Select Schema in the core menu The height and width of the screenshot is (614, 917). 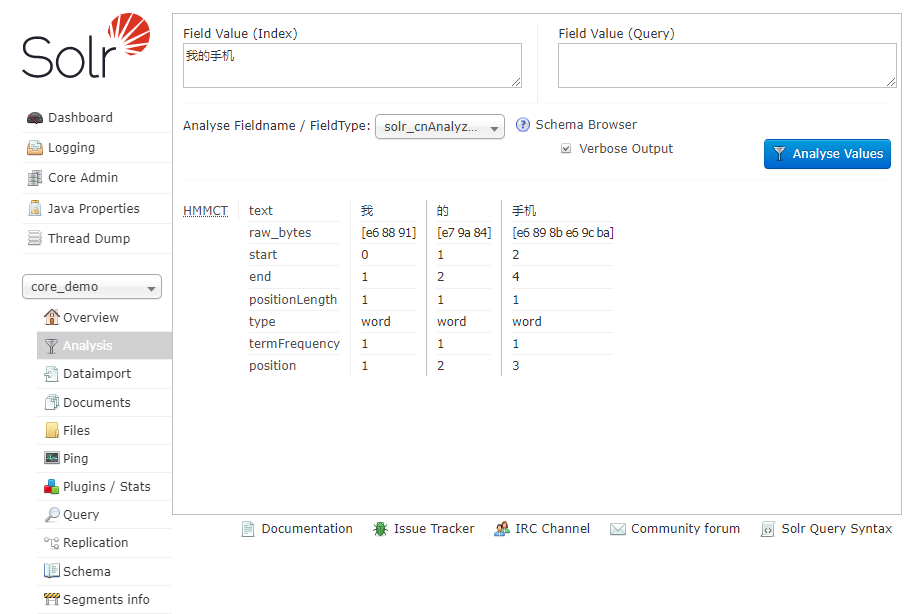[87, 571]
